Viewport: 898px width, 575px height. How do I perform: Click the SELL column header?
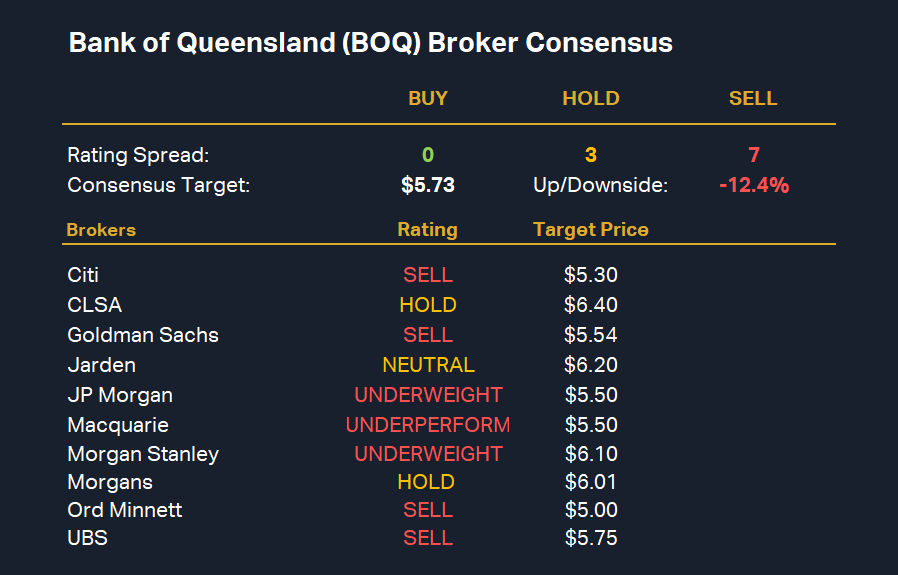(x=753, y=98)
